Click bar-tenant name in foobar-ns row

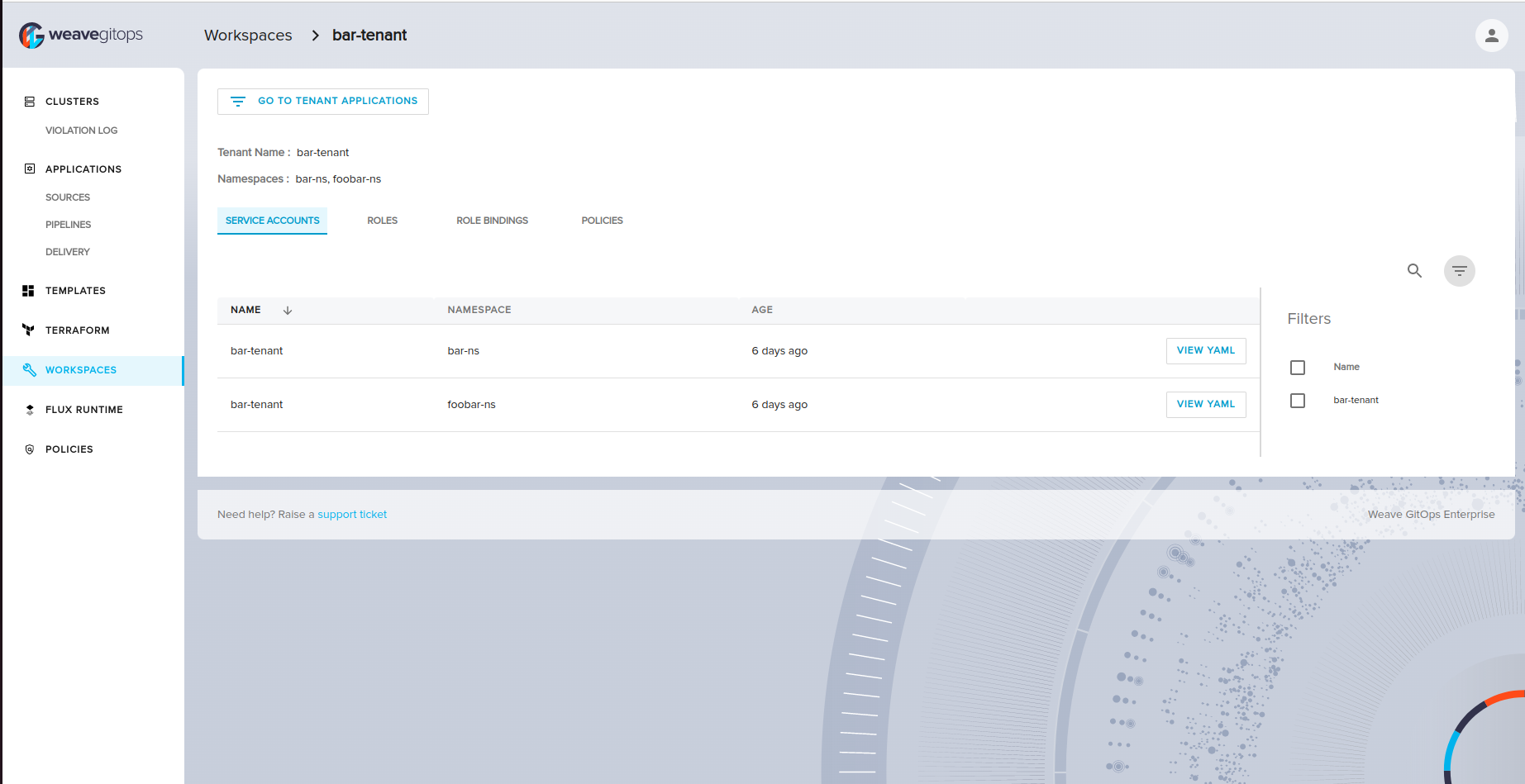coord(256,405)
